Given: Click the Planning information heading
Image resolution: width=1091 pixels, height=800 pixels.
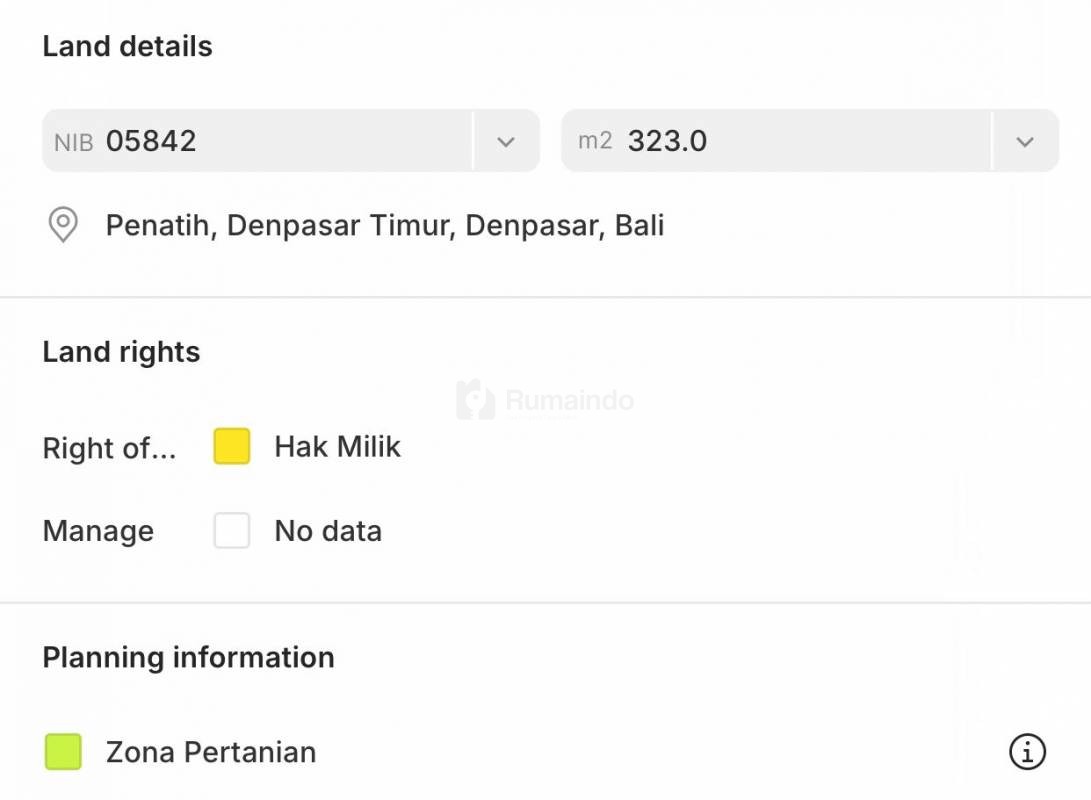Looking at the screenshot, I should coord(188,657).
